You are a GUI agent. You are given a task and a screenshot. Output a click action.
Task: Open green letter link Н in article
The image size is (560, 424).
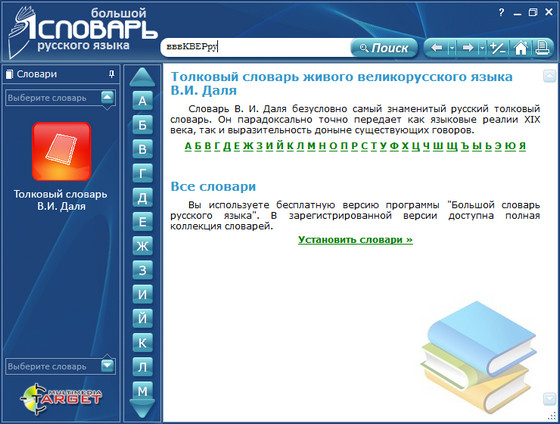pyautogui.click(x=322, y=146)
